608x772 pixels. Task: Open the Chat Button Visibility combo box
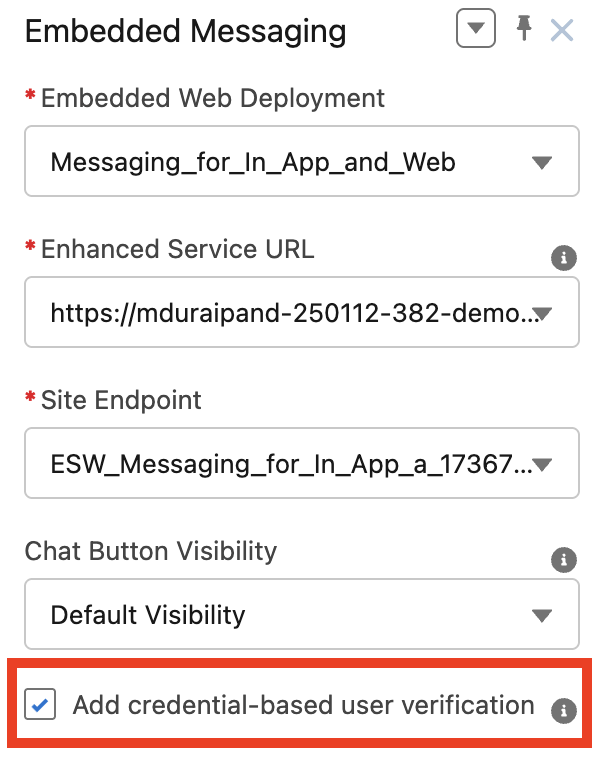(x=280, y=613)
